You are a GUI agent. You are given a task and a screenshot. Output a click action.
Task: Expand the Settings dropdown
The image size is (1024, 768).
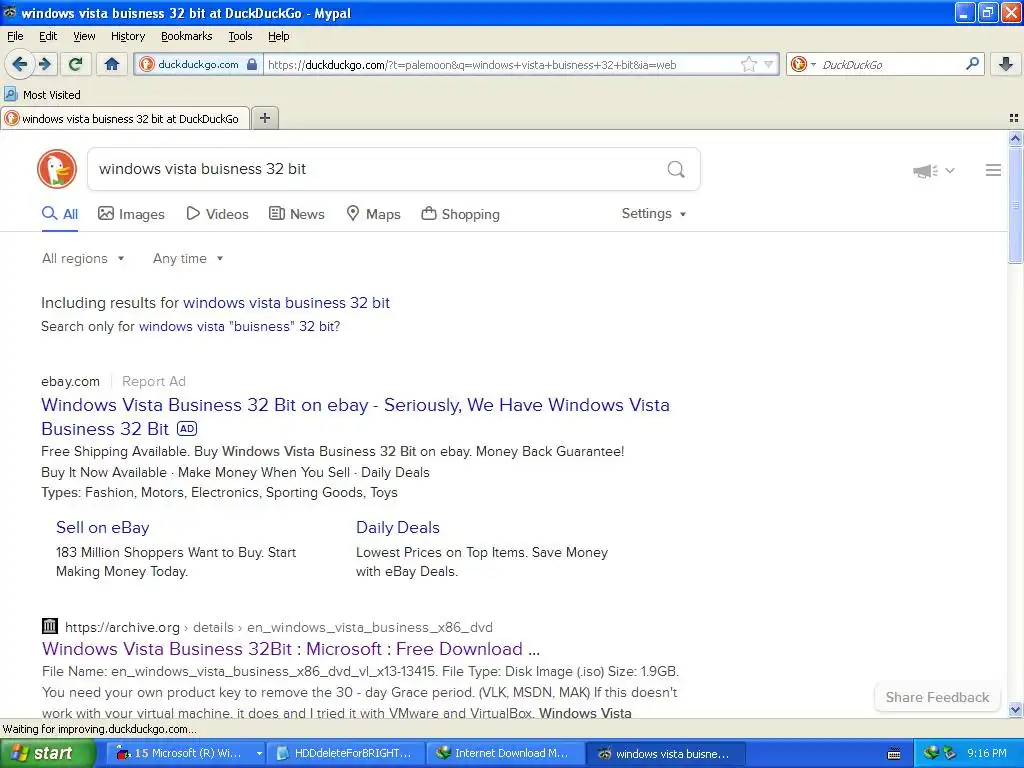point(654,214)
